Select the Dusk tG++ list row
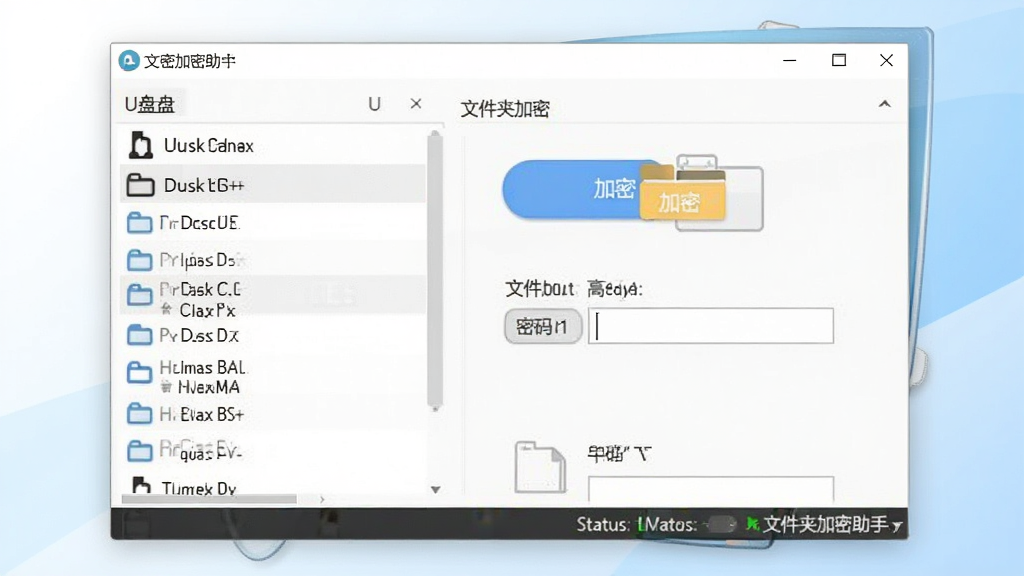The width and height of the screenshot is (1024, 576). [273, 185]
